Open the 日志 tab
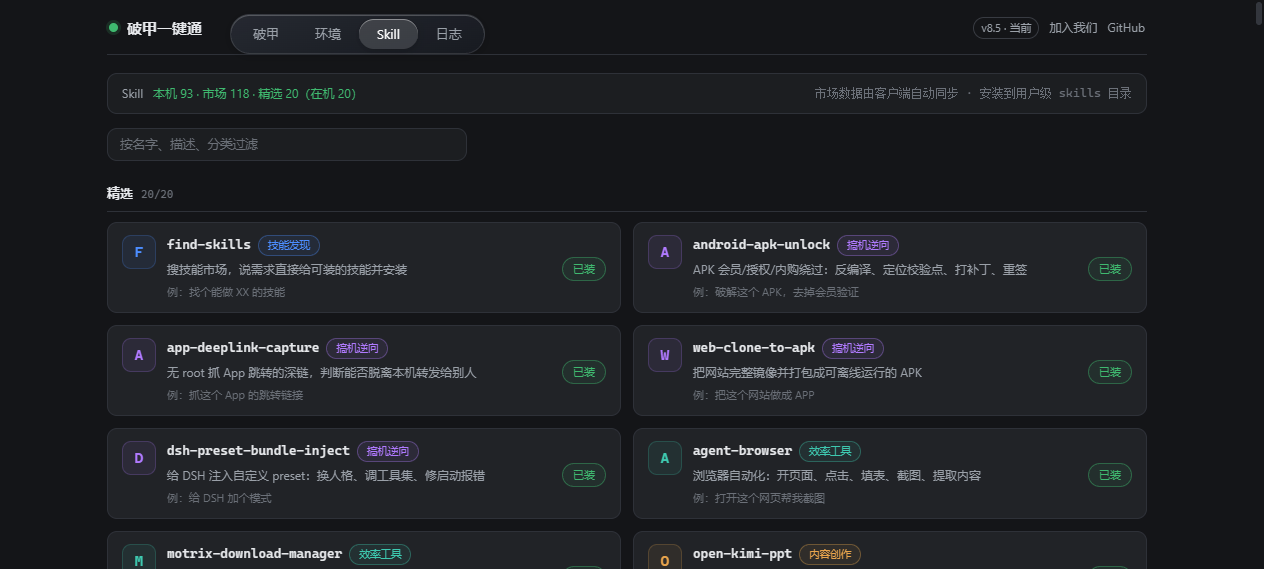This screenshot has height=569, width=1264. (x=449, y=34)
